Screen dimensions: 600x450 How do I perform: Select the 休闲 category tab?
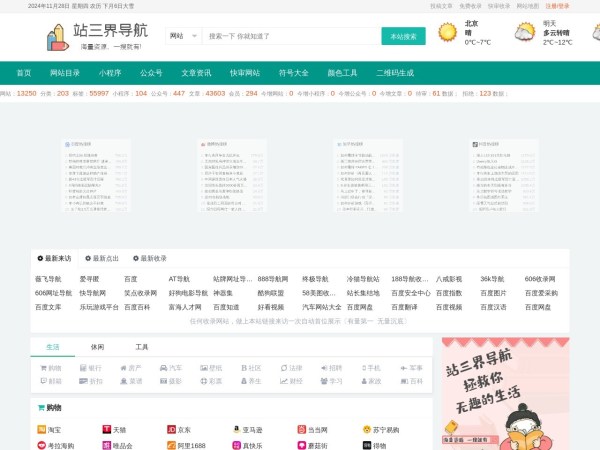click(x=97, y=347)
